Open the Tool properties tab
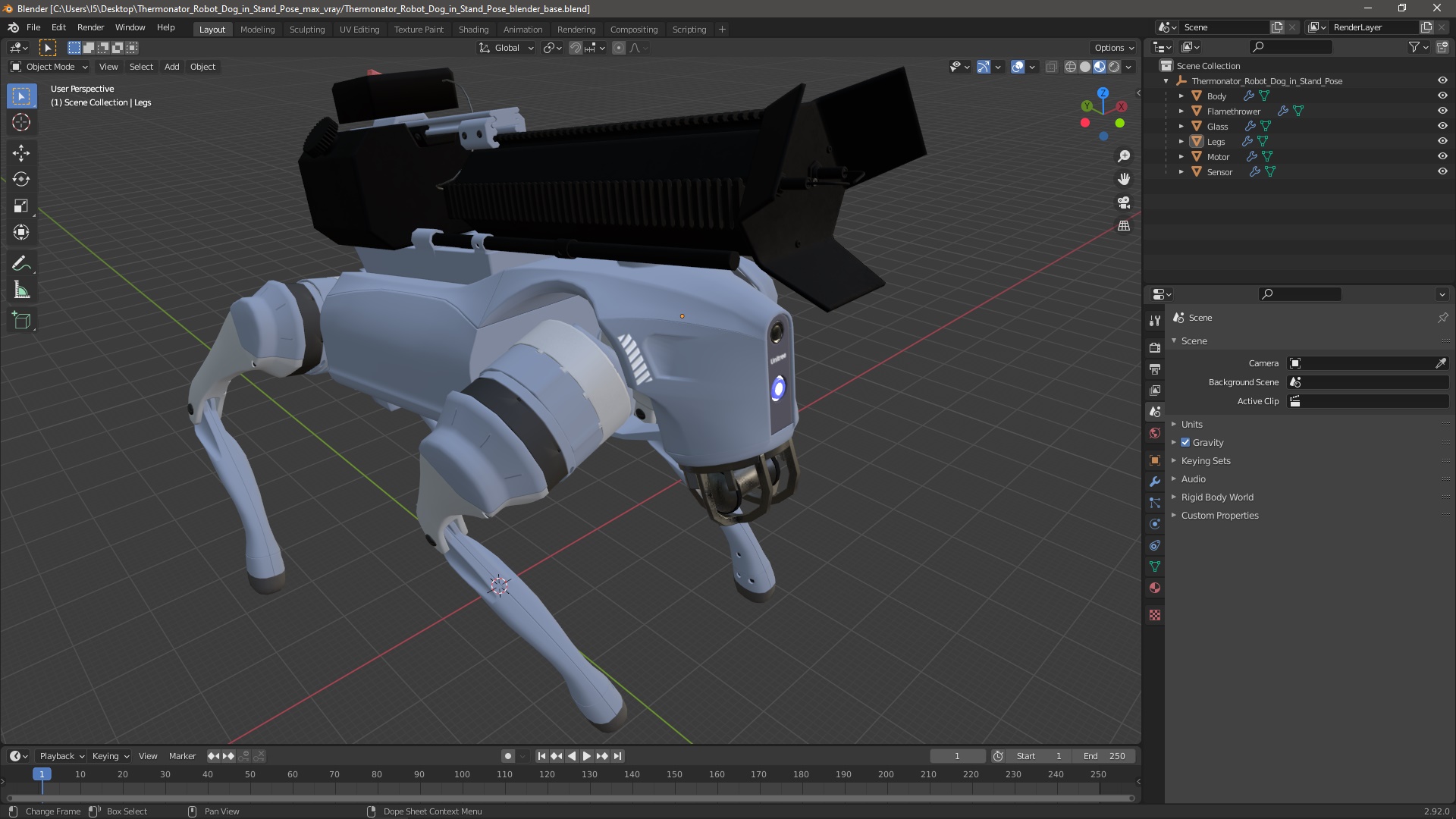This screenshot has width=1456, height=819. tap(1155, 321)
